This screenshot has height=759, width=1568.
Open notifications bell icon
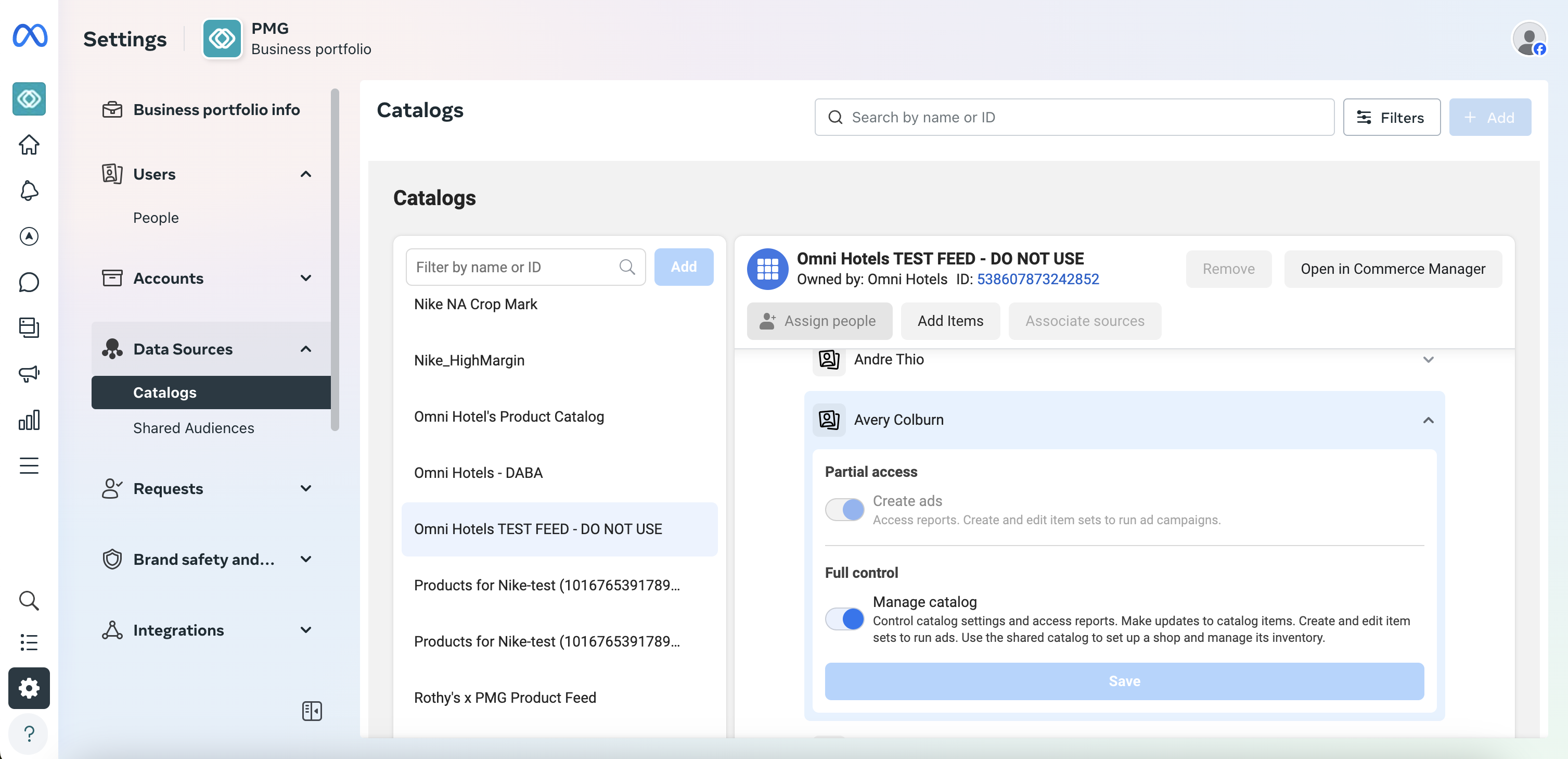click(x=29, y=191)
